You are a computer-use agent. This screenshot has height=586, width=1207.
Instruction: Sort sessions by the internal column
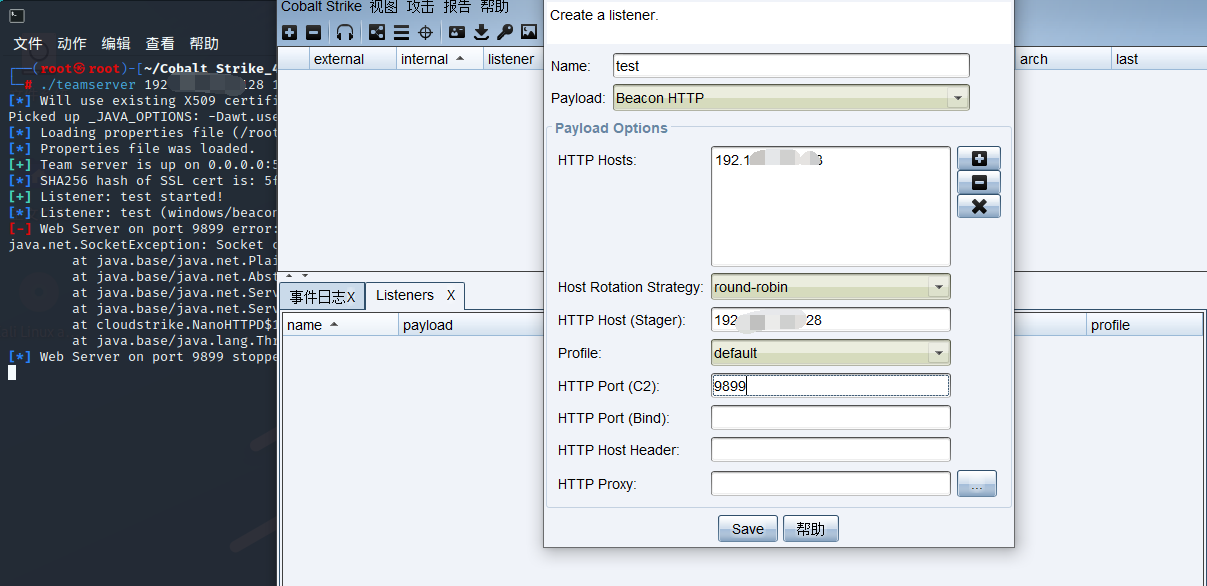(x=440, y=59)
